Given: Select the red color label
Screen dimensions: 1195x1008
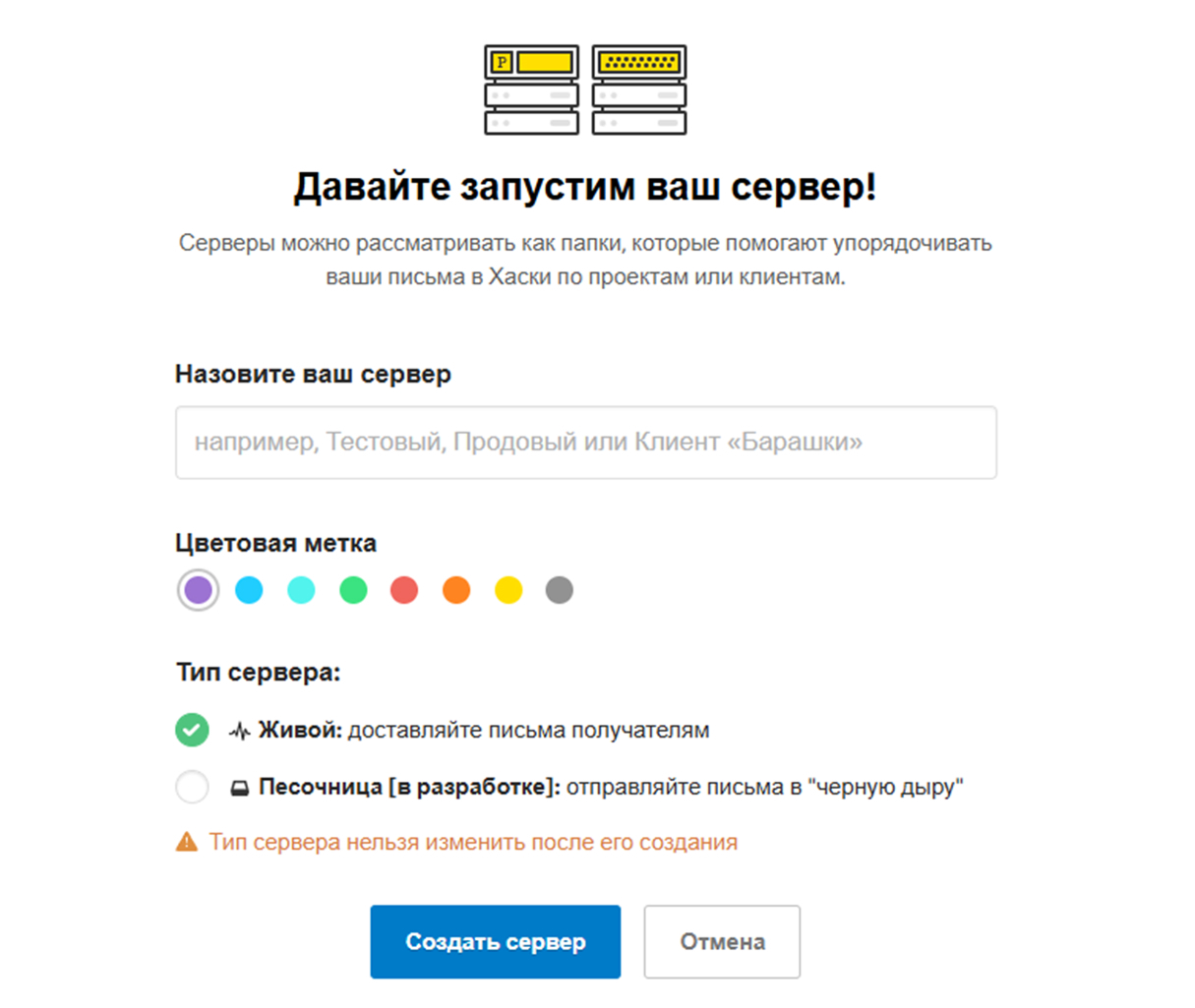Looking at the screenshot, I should (x=404, y=590).
